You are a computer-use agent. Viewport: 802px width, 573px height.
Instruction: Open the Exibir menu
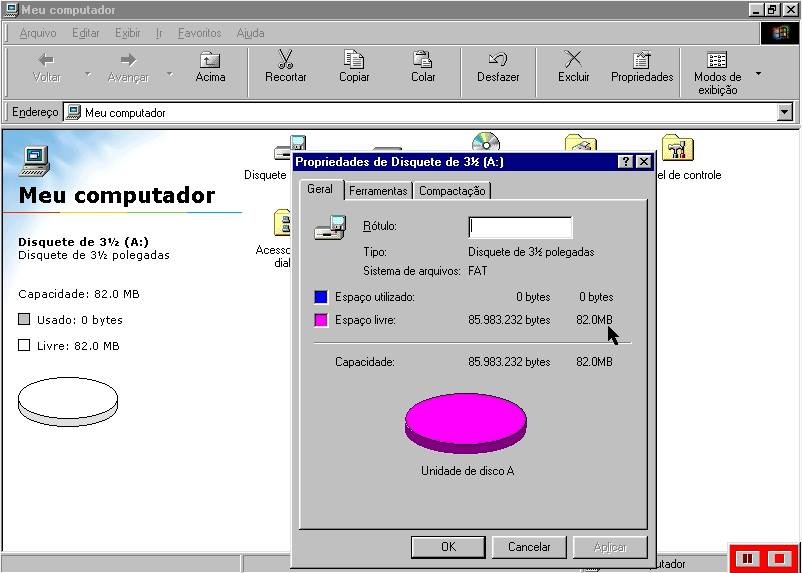point(128,33)
